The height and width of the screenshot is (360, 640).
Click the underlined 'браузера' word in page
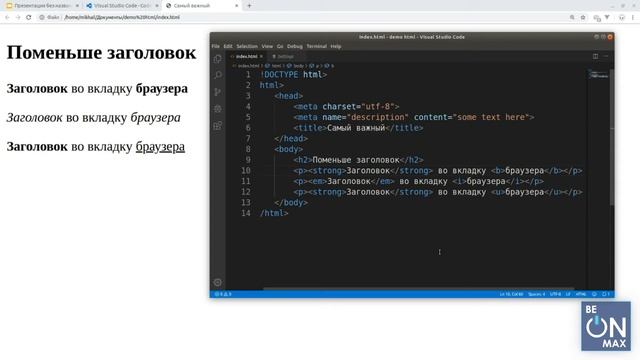160,147
